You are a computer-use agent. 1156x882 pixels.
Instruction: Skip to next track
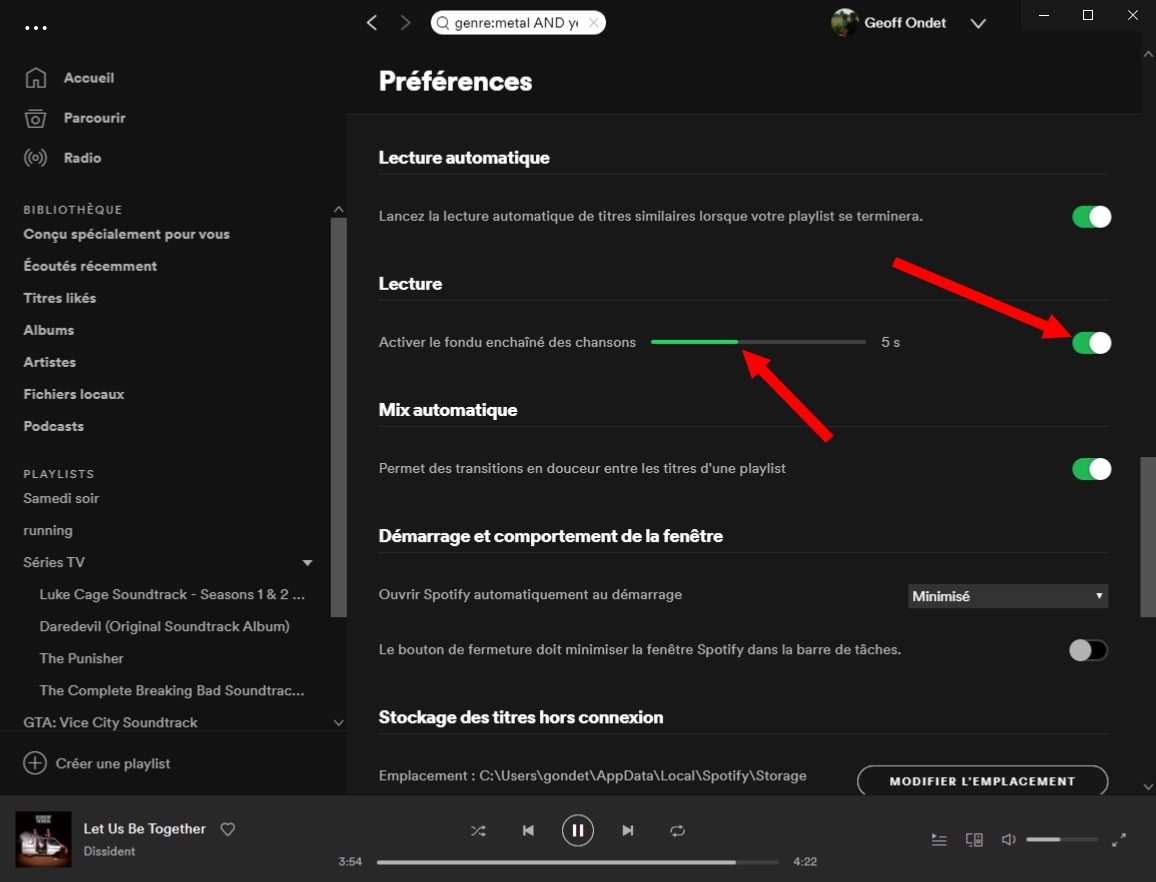(x=627, y=831)
